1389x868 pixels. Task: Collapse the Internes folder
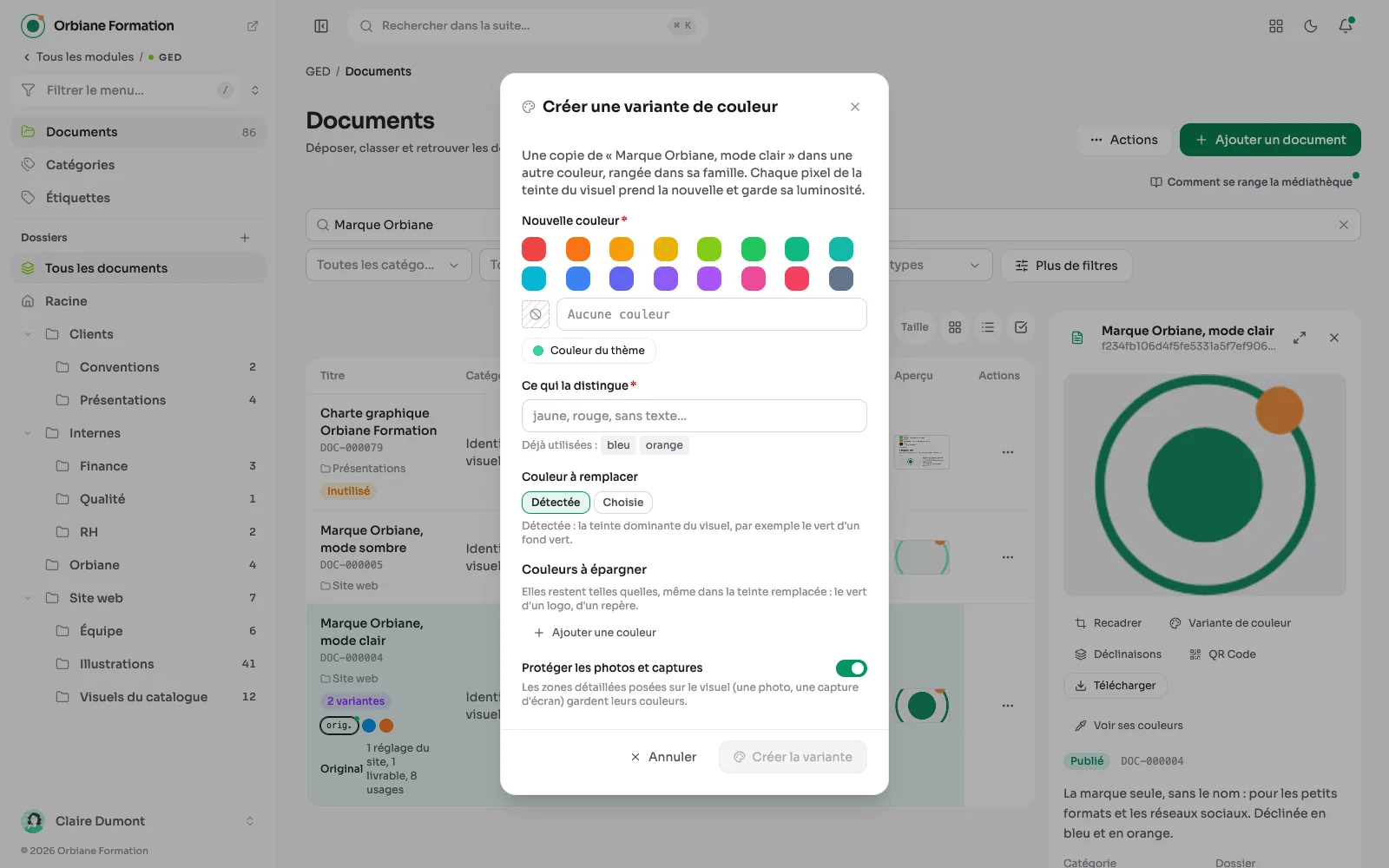28,433
